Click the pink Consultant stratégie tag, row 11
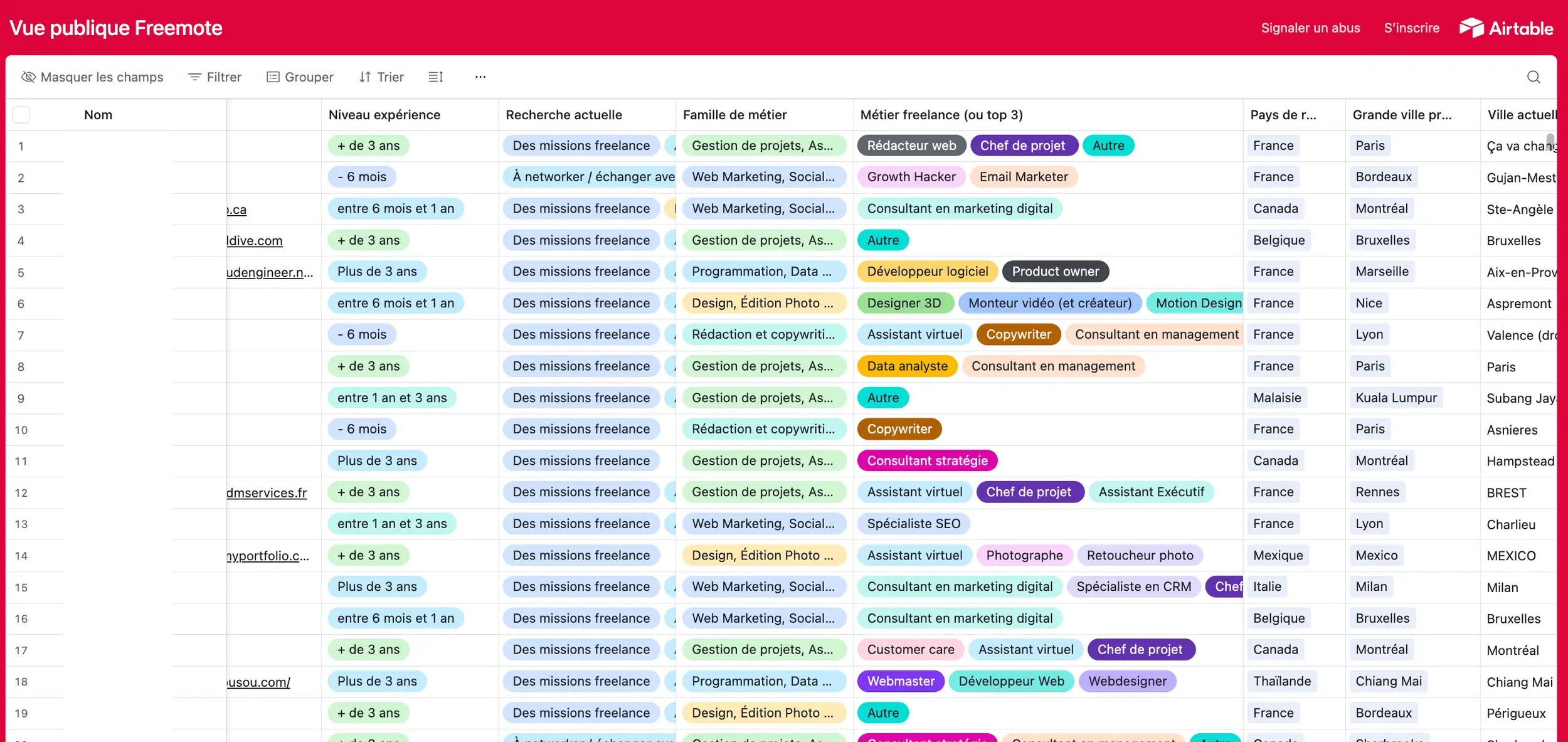 (x=927, y=460)
